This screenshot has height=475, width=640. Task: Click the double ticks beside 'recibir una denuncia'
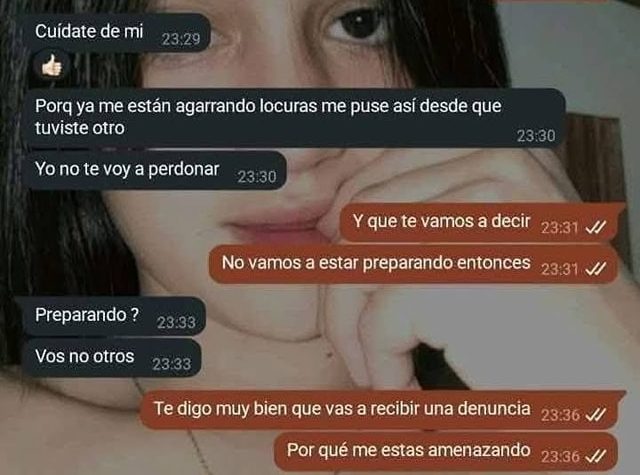pyautogui.click(x=596, y=415)
